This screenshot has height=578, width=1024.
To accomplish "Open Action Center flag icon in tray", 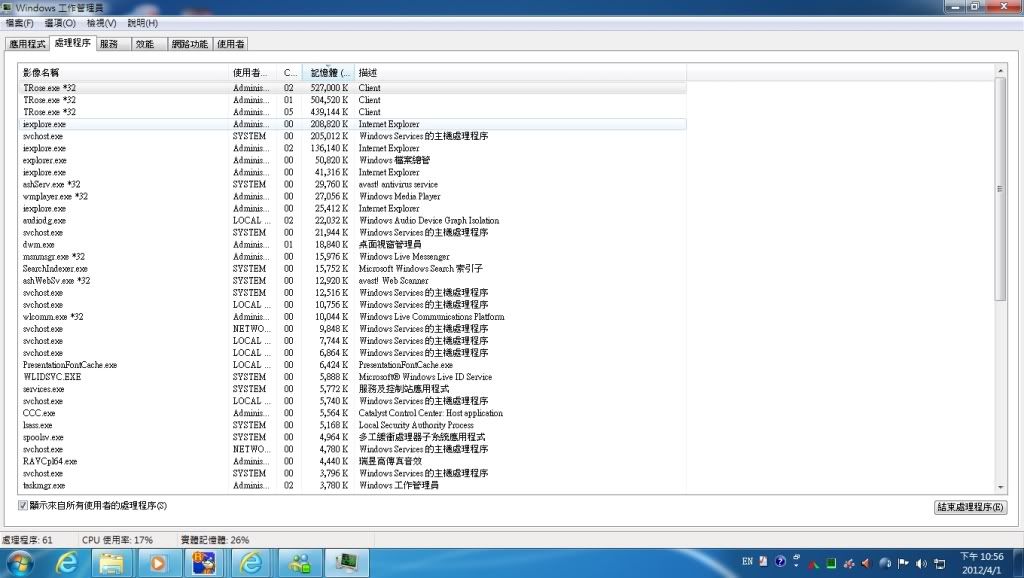I will point(903,563).
